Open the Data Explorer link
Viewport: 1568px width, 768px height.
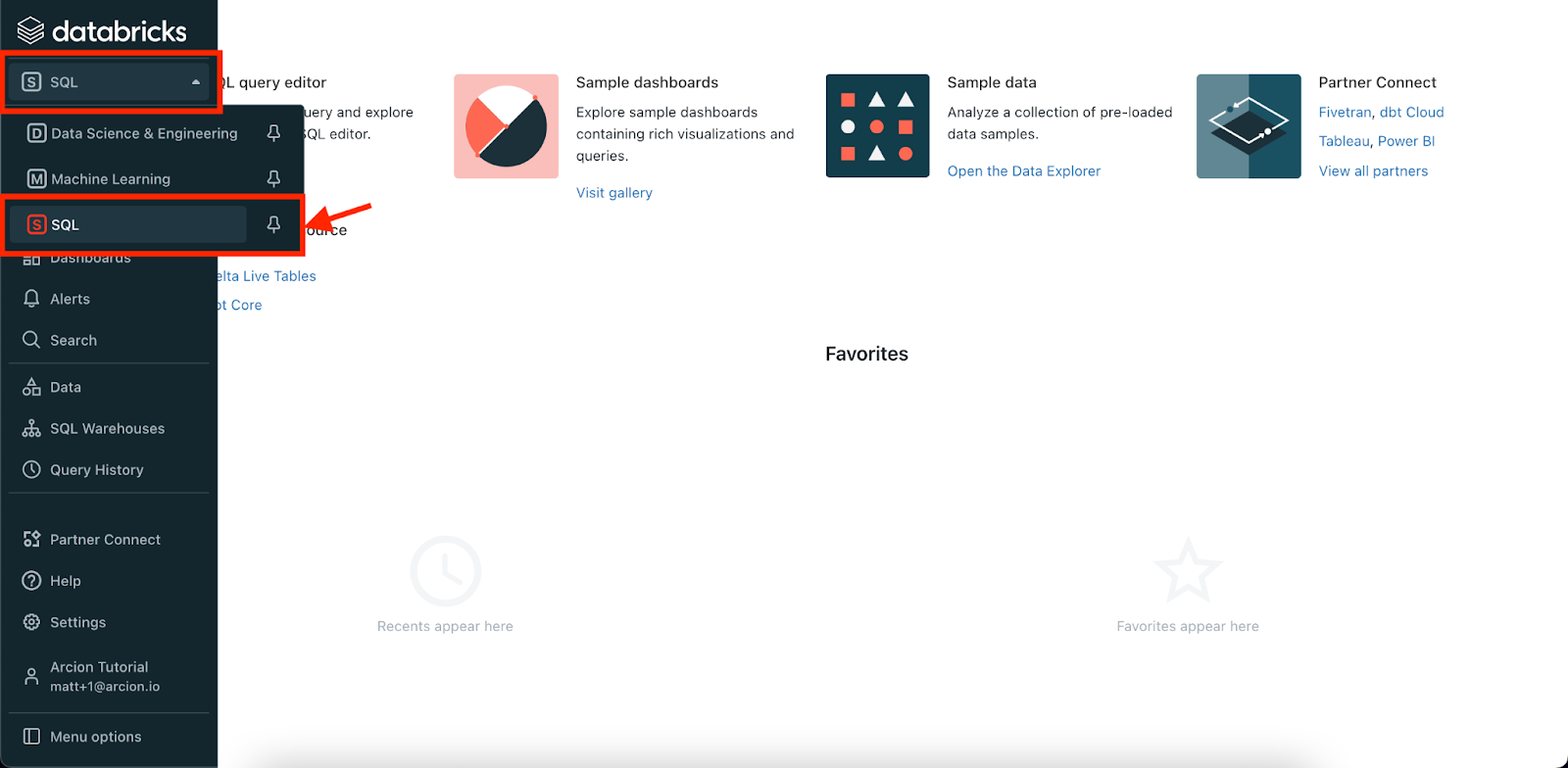1024,171
